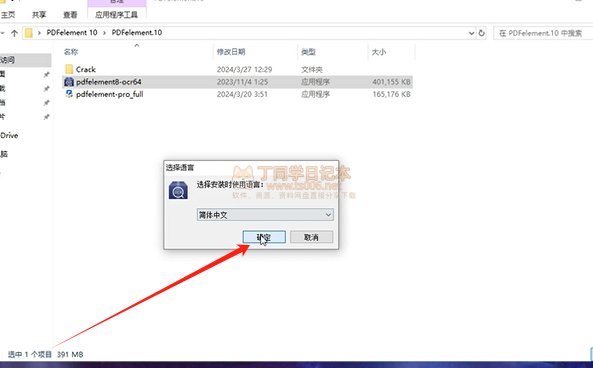Confirm language with the 确定 button
The width and height of the screenshot is (593, 368).
click(264, 237)
